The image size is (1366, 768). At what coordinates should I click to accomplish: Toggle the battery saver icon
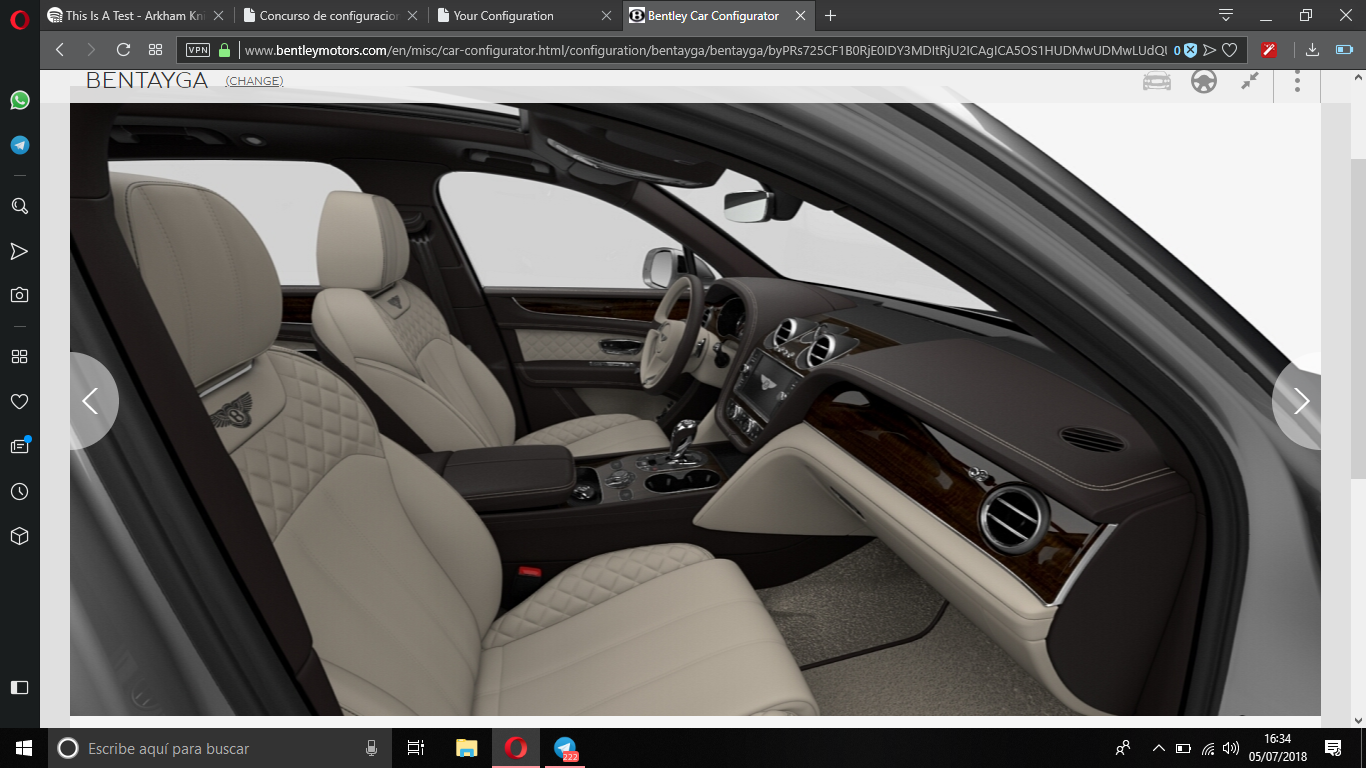pyautogui.click(x=1344, y=50)
